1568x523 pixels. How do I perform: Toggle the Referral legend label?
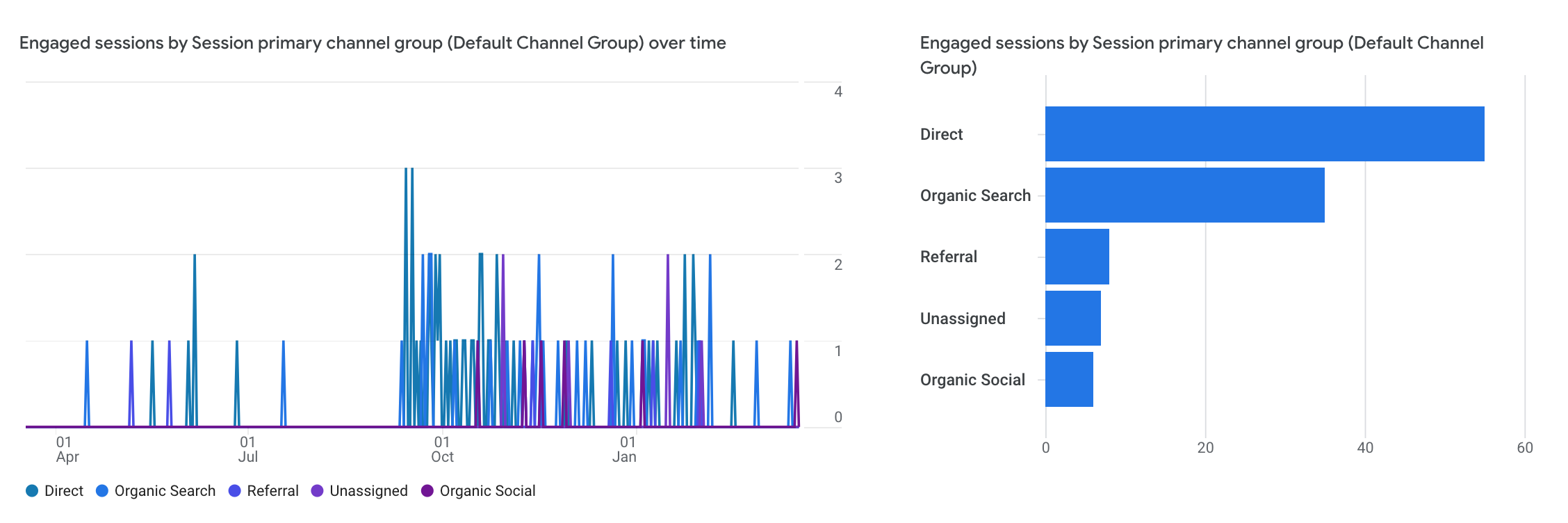pyautogui.click(x=272, y=491)
